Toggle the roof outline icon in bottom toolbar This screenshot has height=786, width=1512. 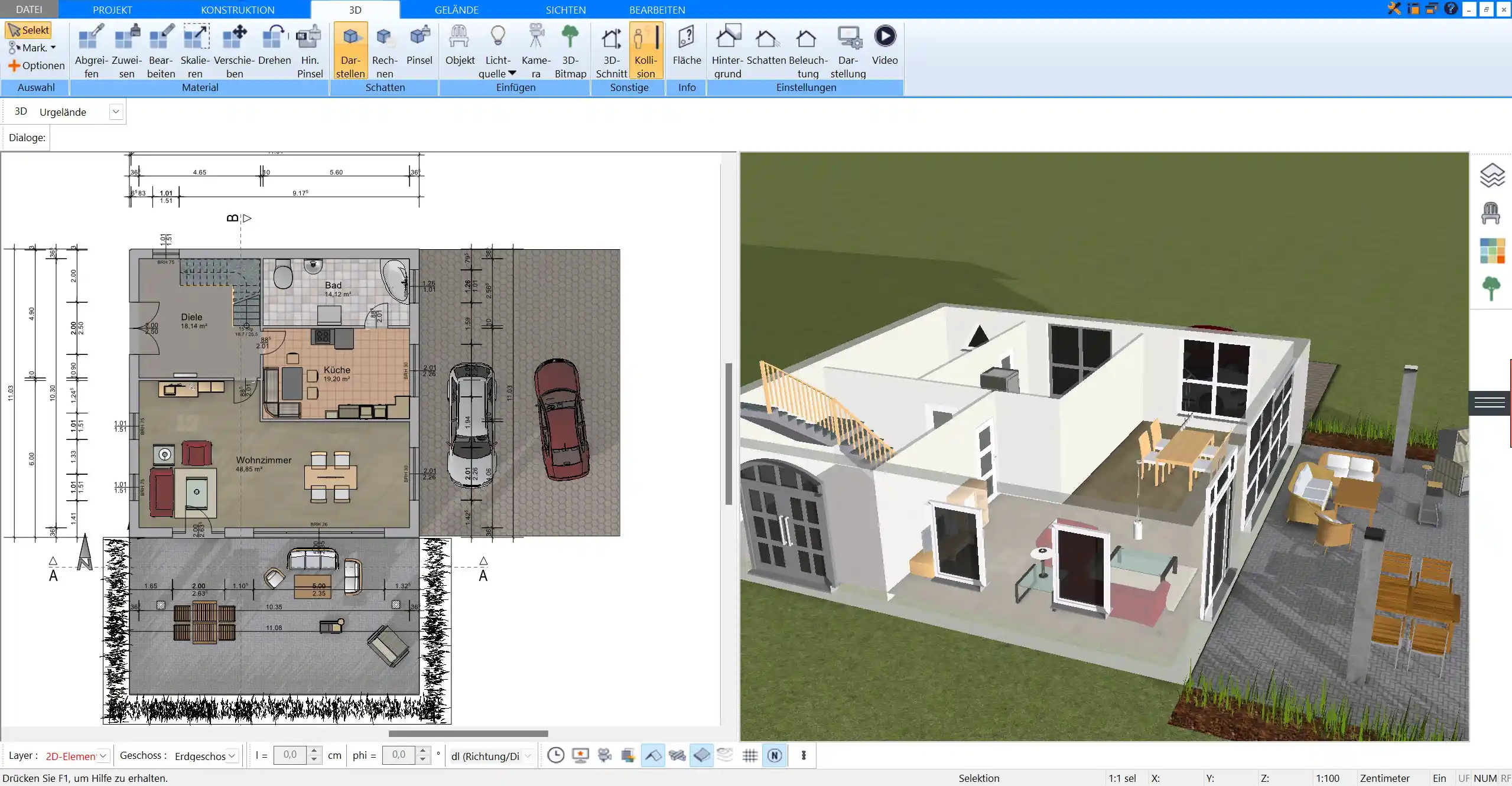coord(653,755)
